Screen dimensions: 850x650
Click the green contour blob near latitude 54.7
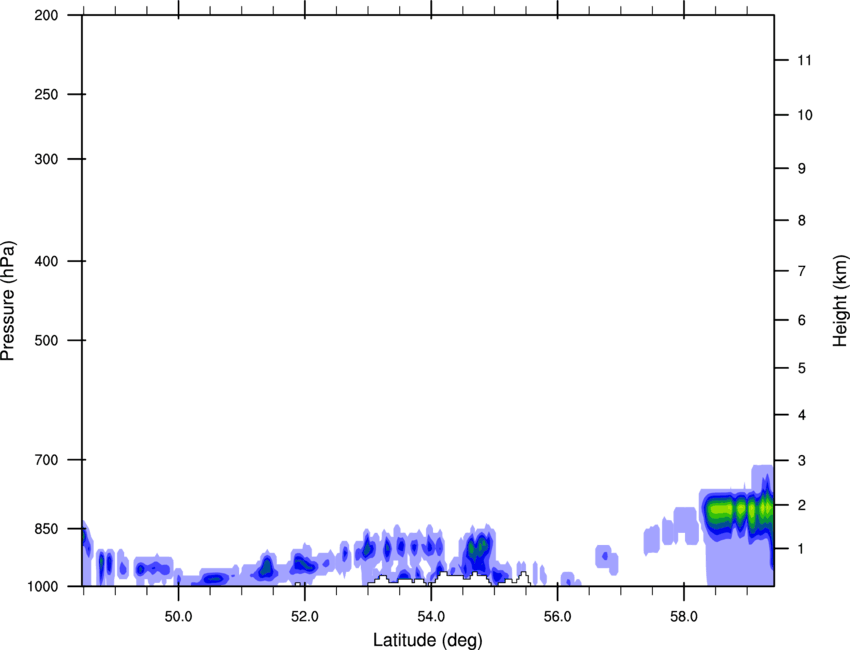[478, 548]
